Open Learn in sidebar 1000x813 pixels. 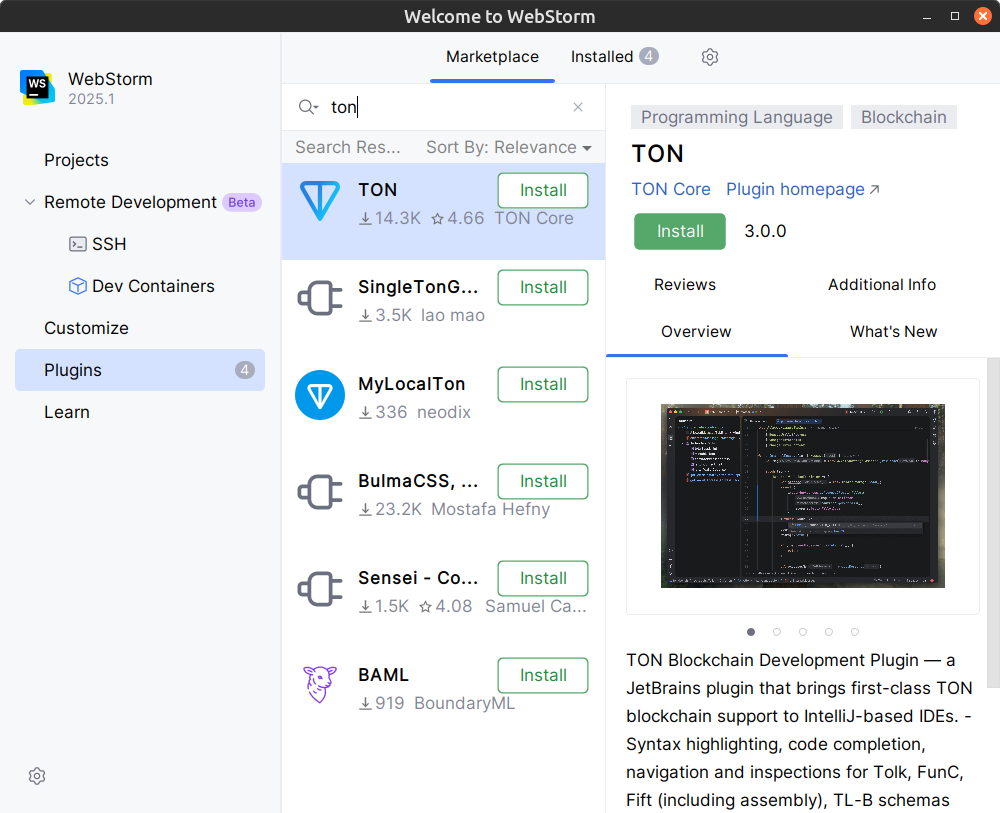[x=67, y=413]
